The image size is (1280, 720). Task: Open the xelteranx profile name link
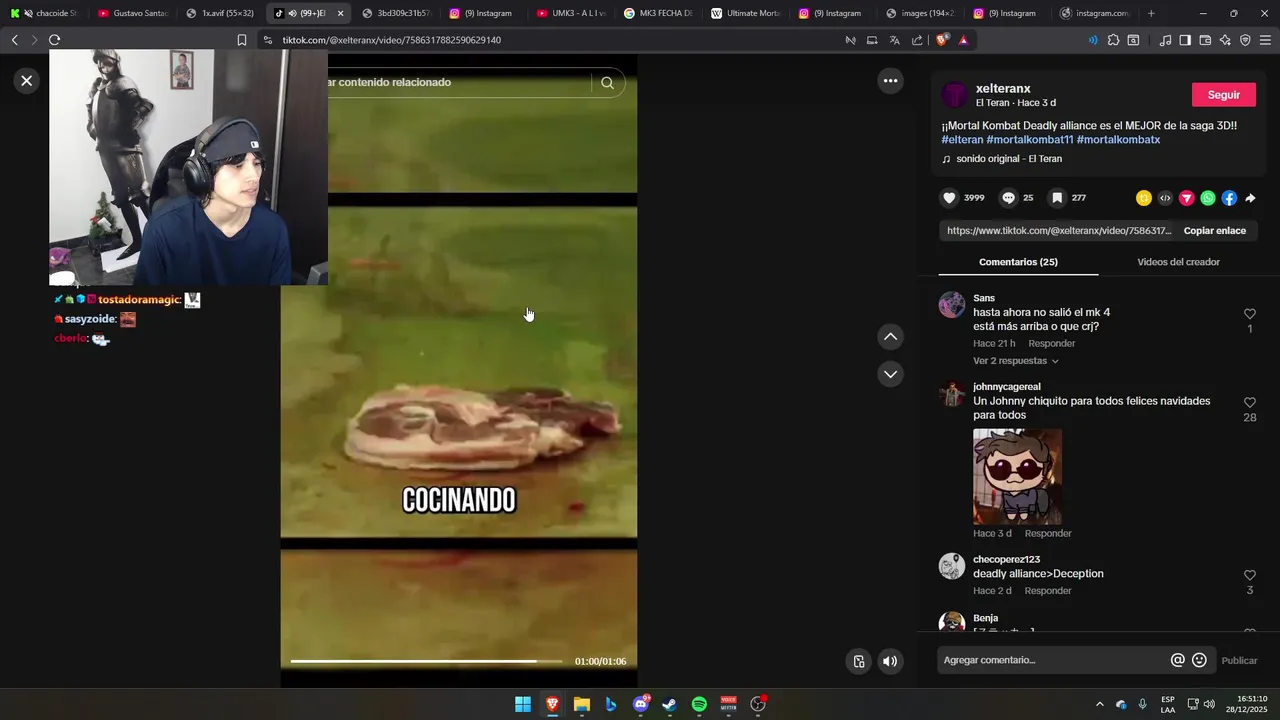1003,89
